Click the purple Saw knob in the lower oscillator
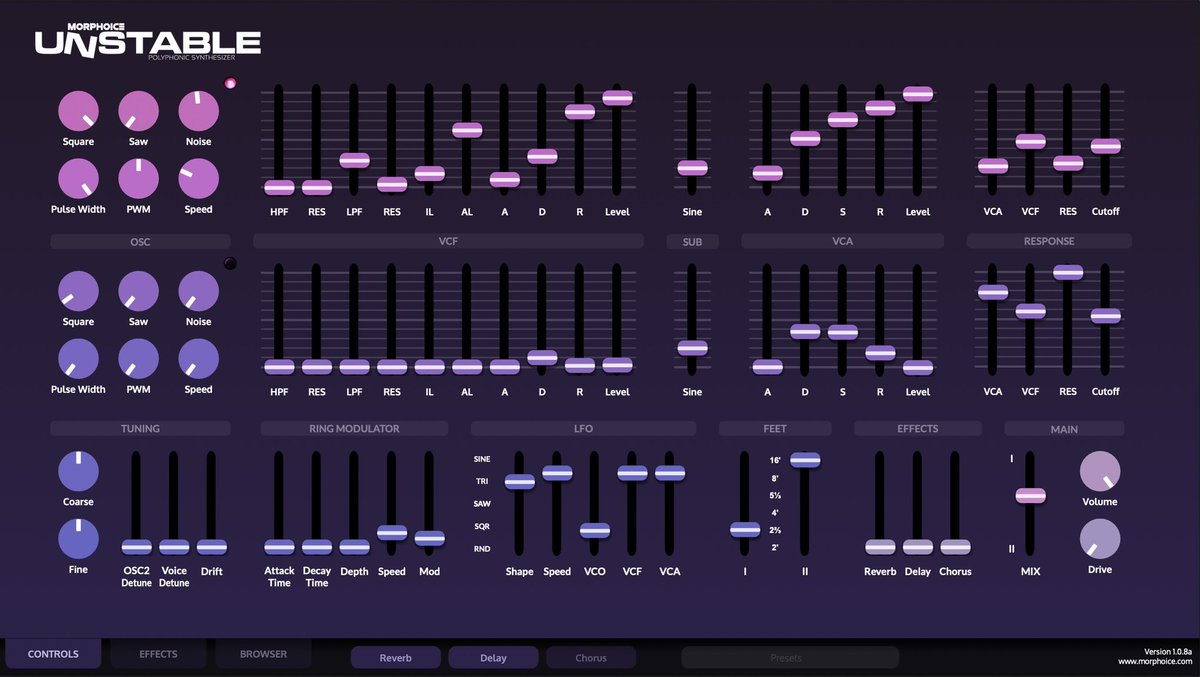Image resolution: width=1200 pixels, height=677 pixels. (x=139, y=291)
